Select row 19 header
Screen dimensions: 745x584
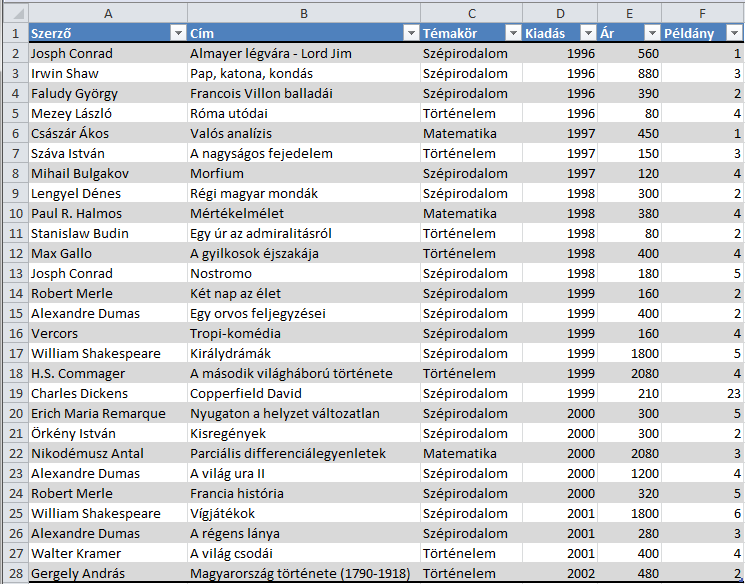coord(16,393)
